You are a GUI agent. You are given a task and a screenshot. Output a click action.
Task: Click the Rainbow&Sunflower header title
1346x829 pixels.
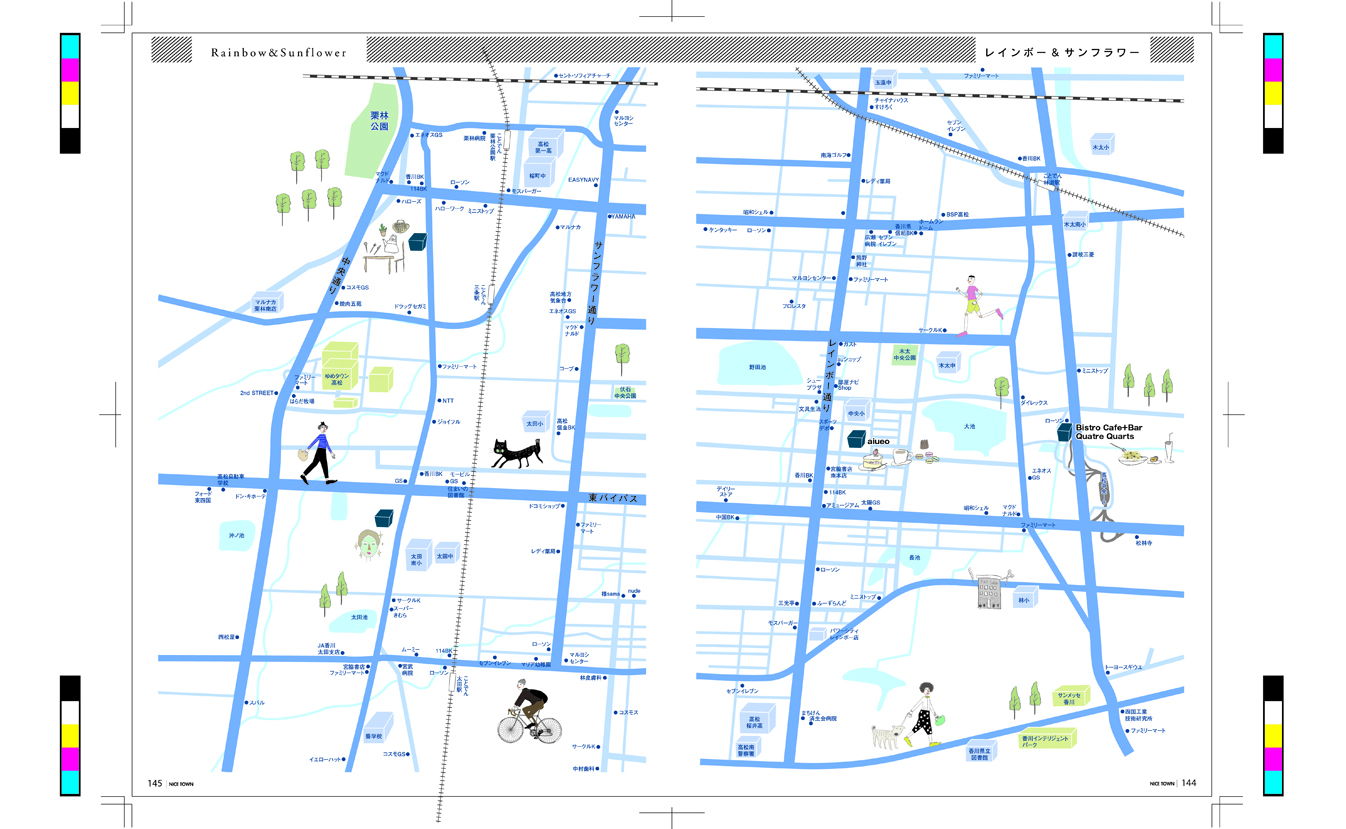(x=279, y=52)
